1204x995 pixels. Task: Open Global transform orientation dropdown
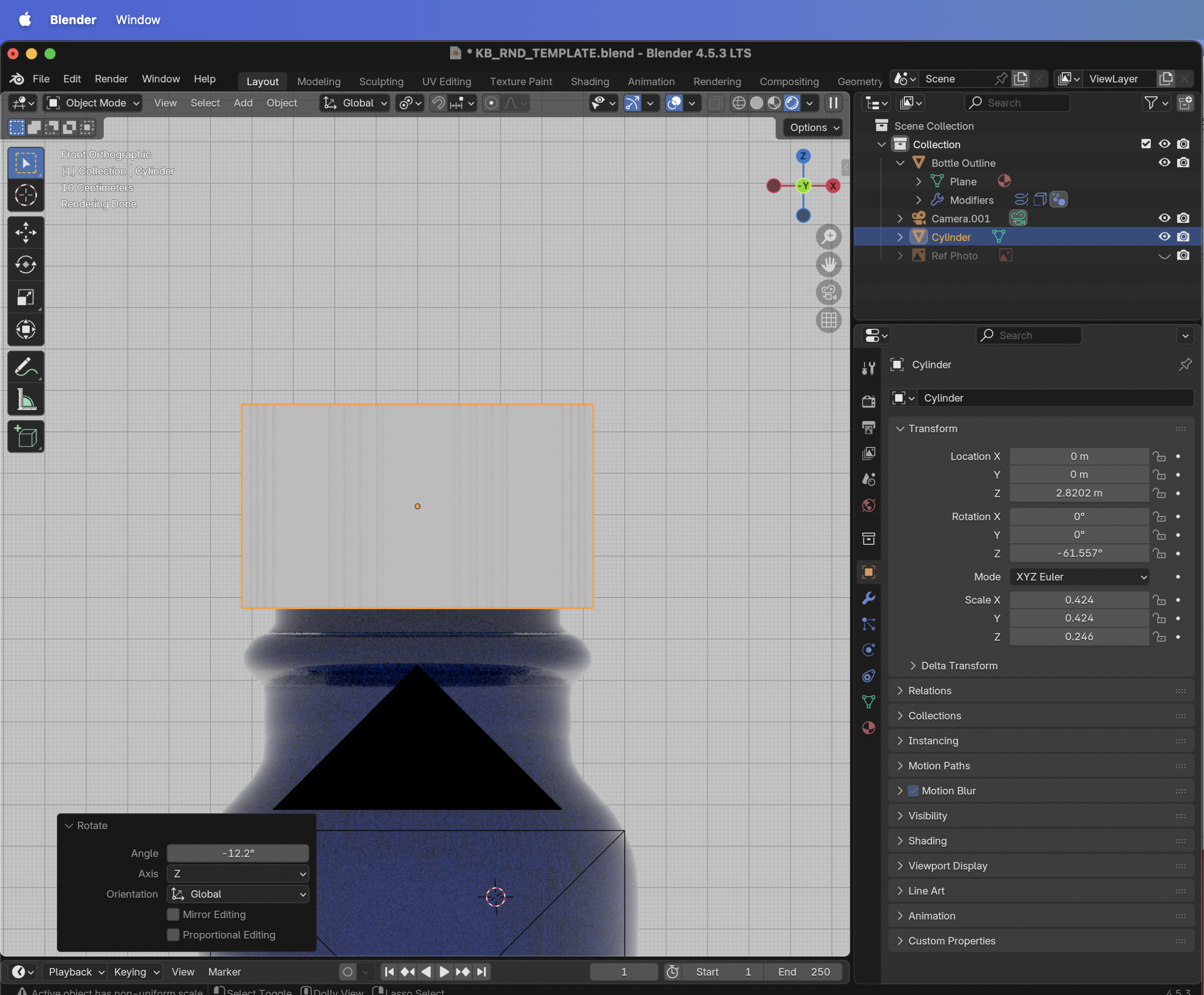click(355, 103)
